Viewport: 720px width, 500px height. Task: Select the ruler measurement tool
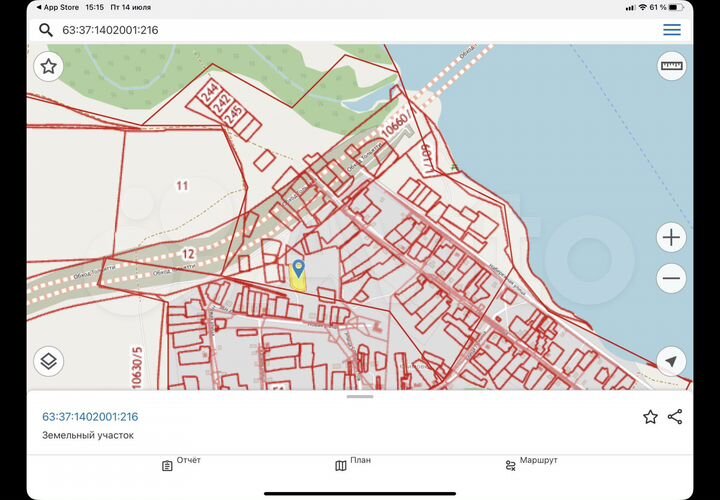click(x=671, y=67)
